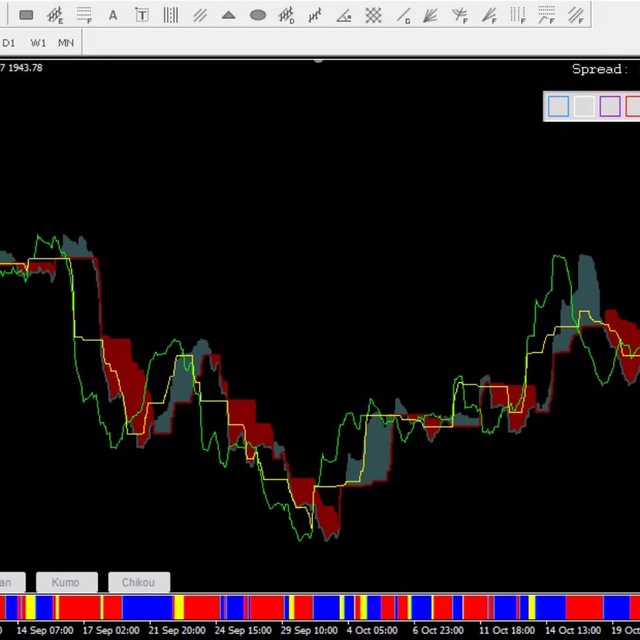Viewport: 640px width, 640px height.
Task: Switch chart to W1 timeframe
Action: pyautogui.click(x=38, y=43)
